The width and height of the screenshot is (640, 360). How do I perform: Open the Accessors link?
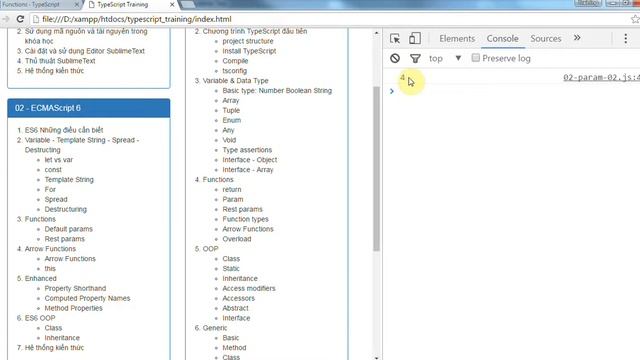coord(238,298)
